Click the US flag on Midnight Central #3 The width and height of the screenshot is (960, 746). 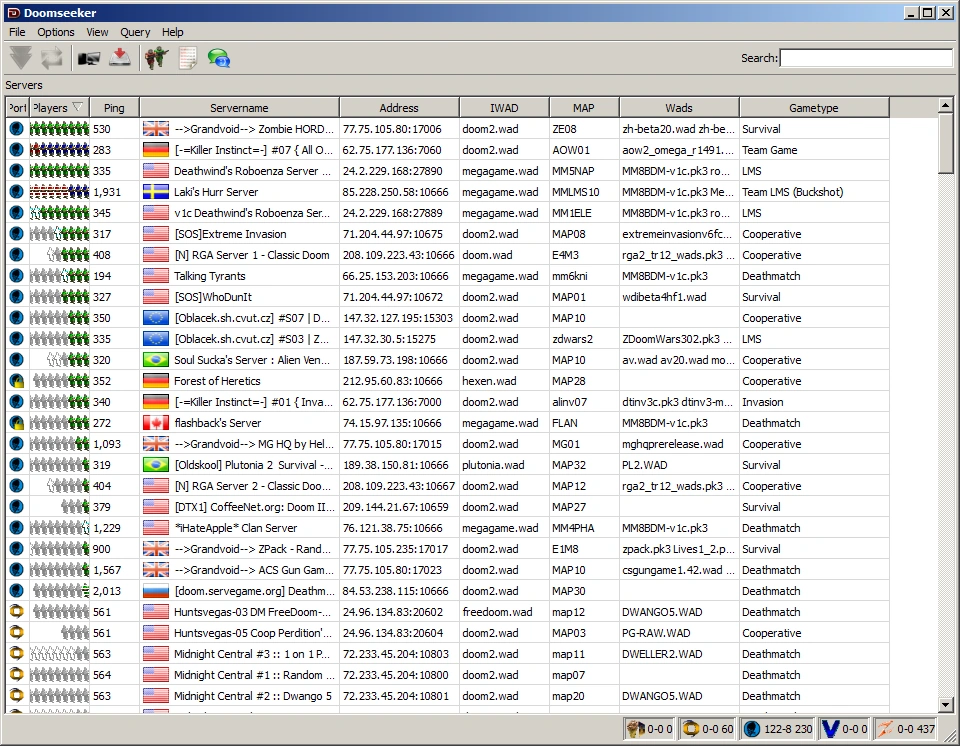coord(156,654)
